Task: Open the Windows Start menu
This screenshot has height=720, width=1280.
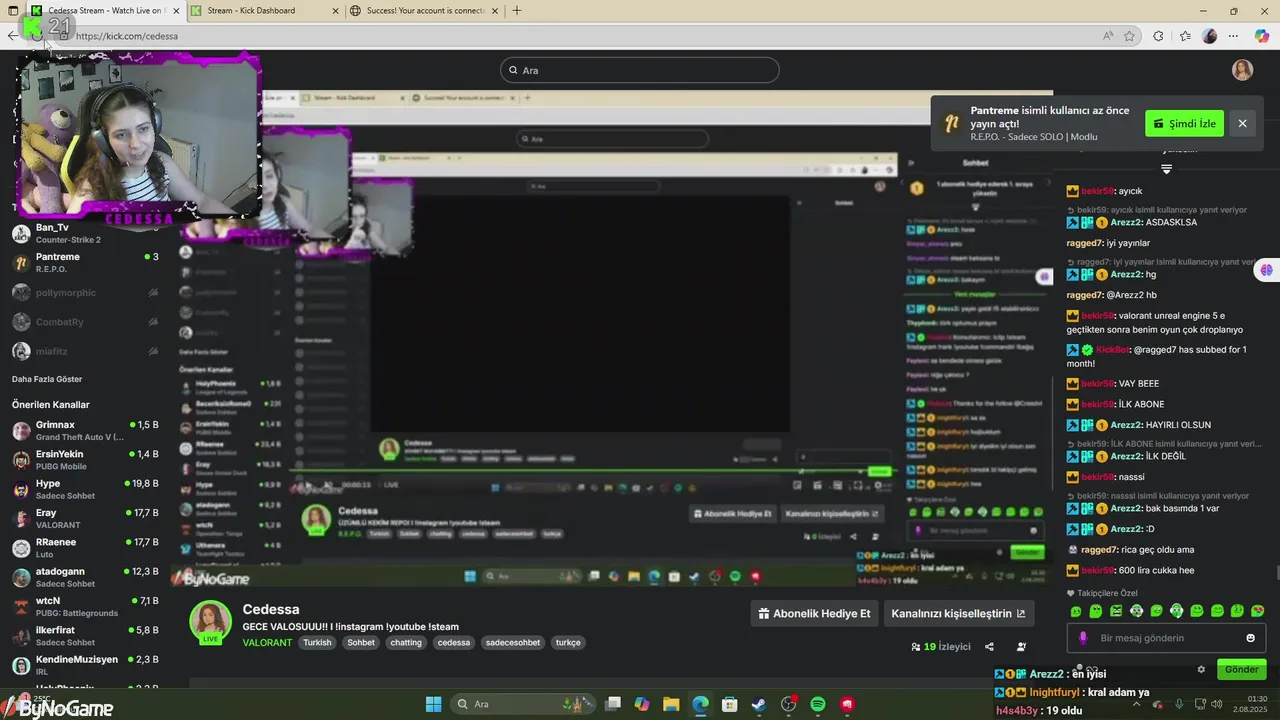Action: tap(433, 704)
